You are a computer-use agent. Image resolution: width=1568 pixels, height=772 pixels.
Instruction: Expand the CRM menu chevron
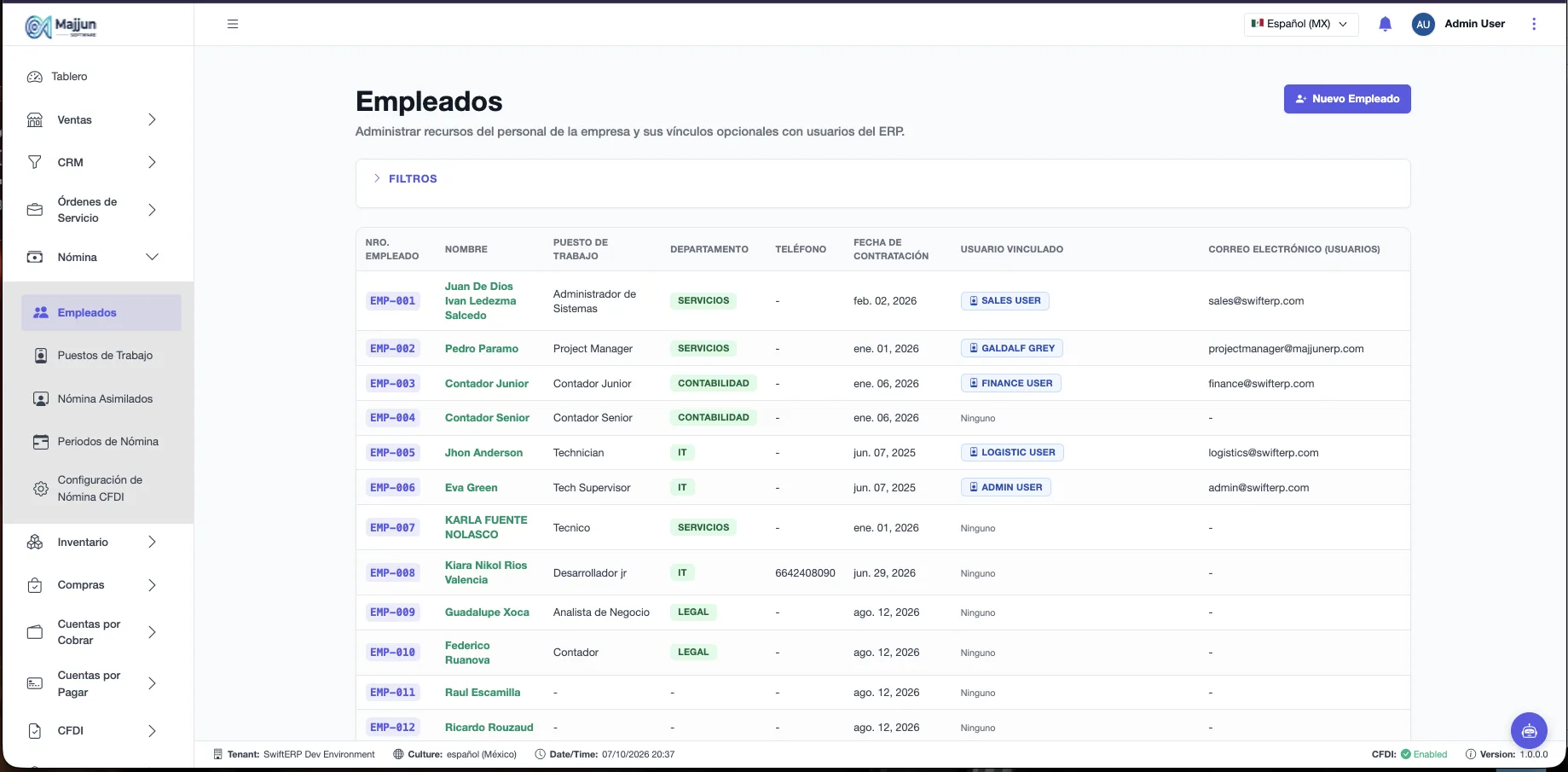click(152, 162)
